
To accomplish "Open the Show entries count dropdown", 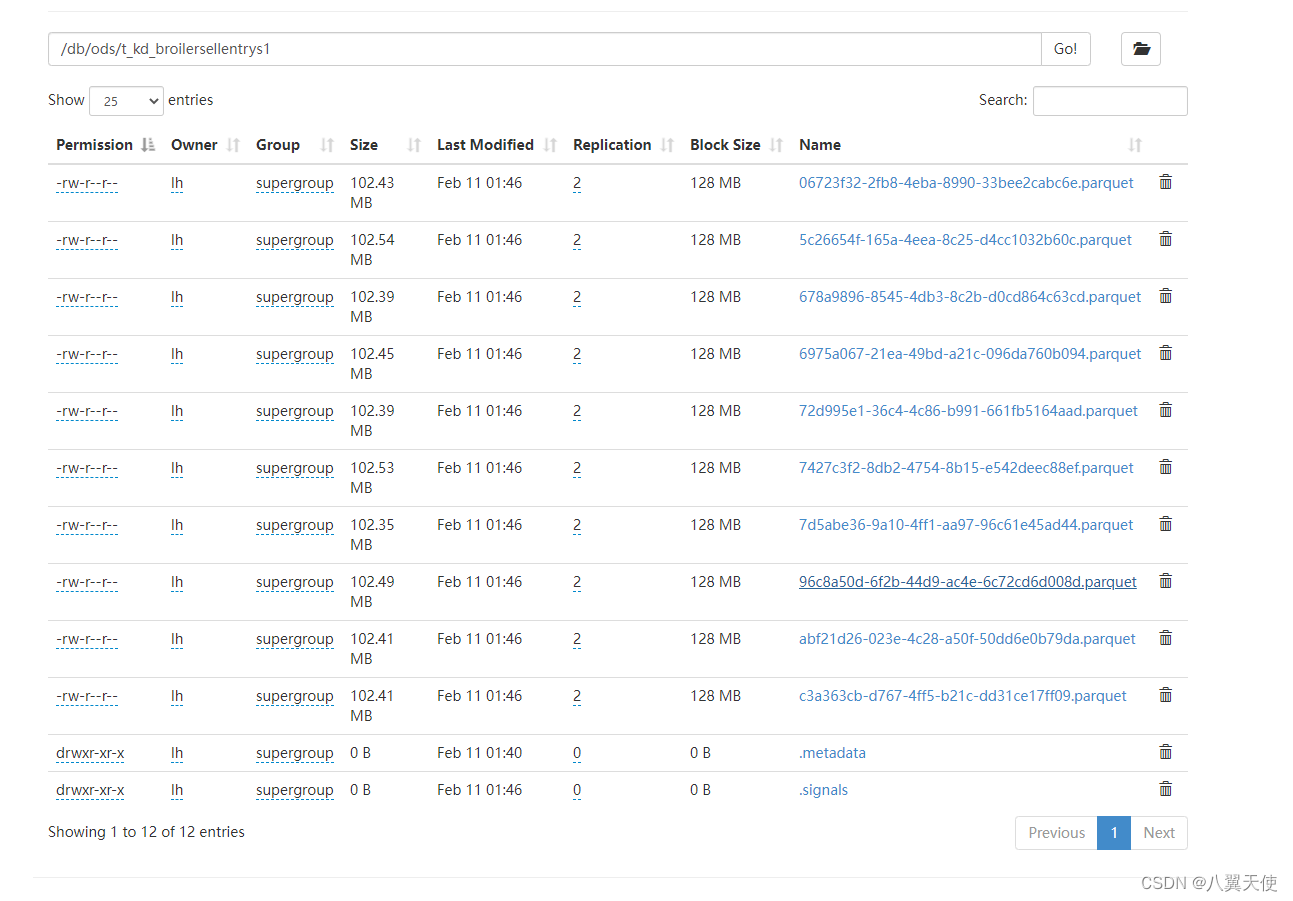I will point(126,101).
